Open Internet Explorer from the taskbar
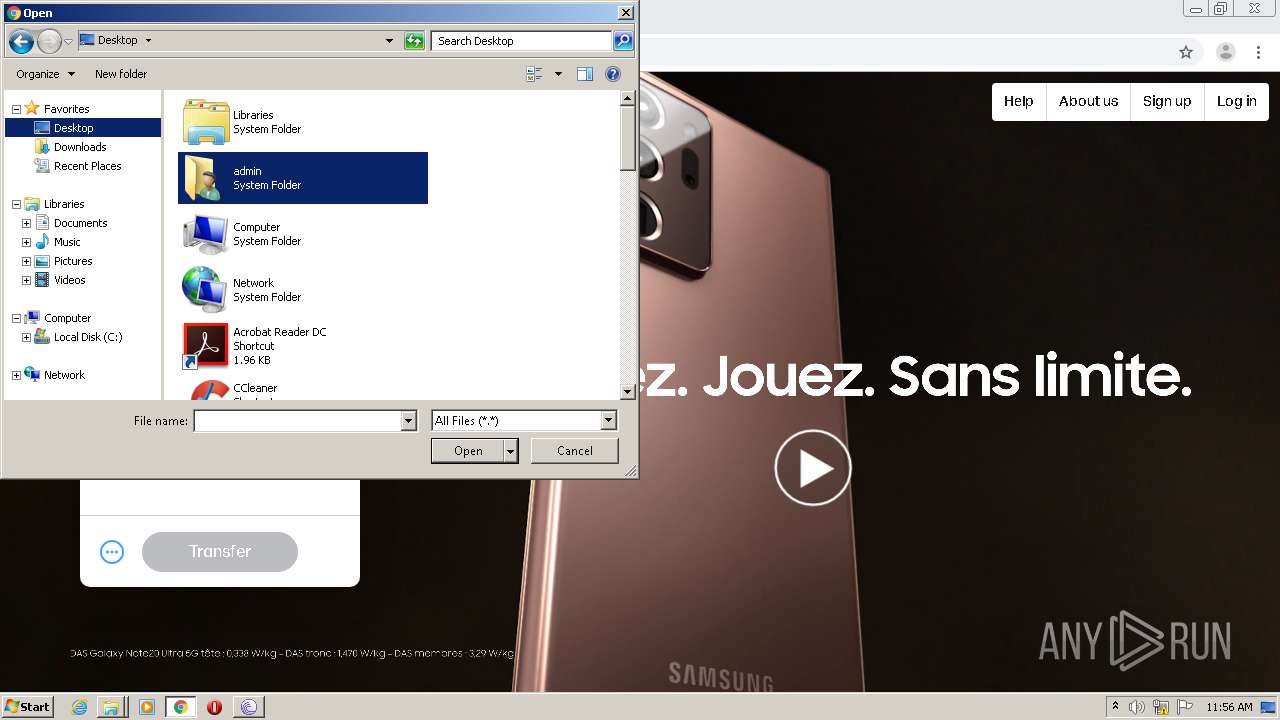This screenshot has width=1280, height=720. click(80, 707)
